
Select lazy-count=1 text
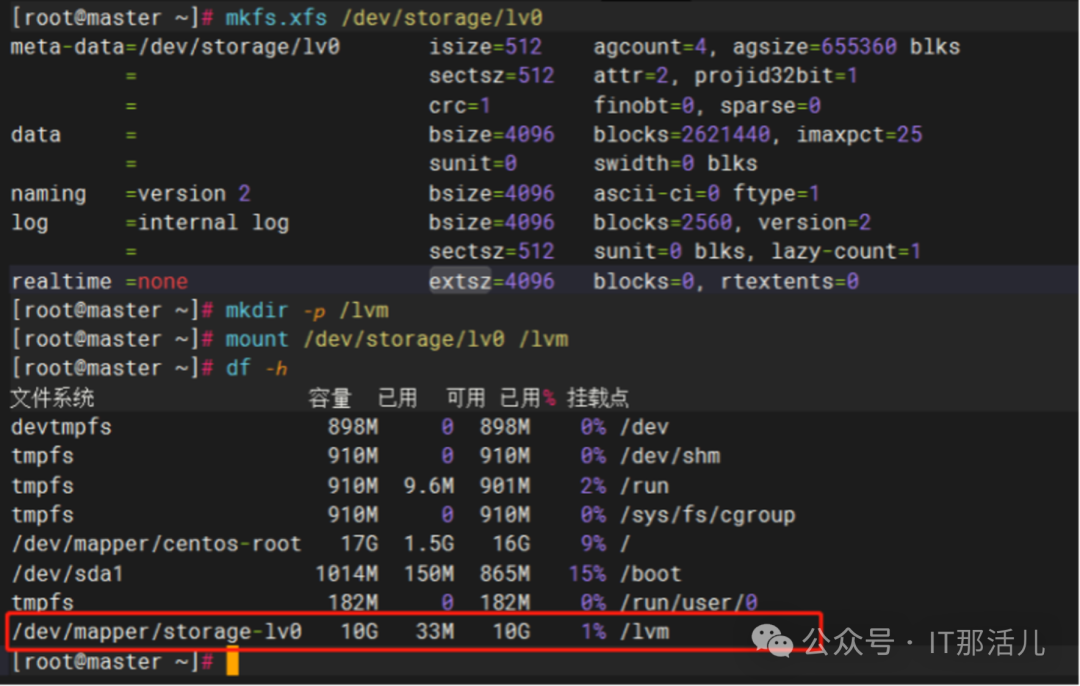tap(846, 251)
